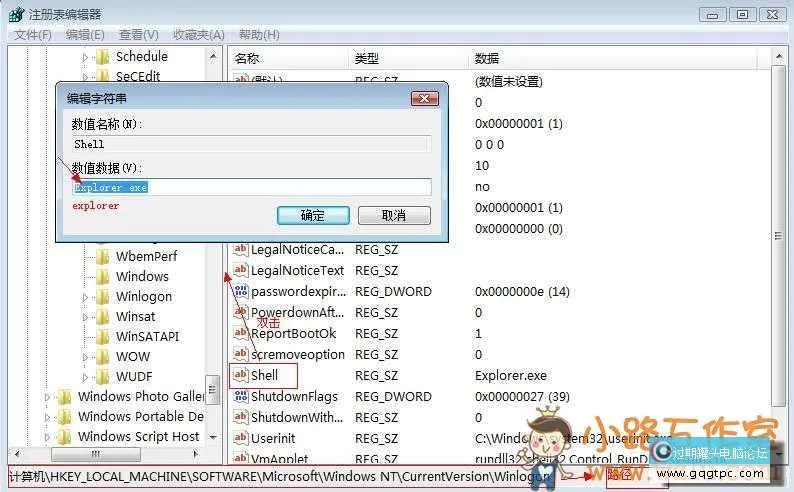Click the 确定 button in the dialog
794x492 pixels.
coord(313,216)
